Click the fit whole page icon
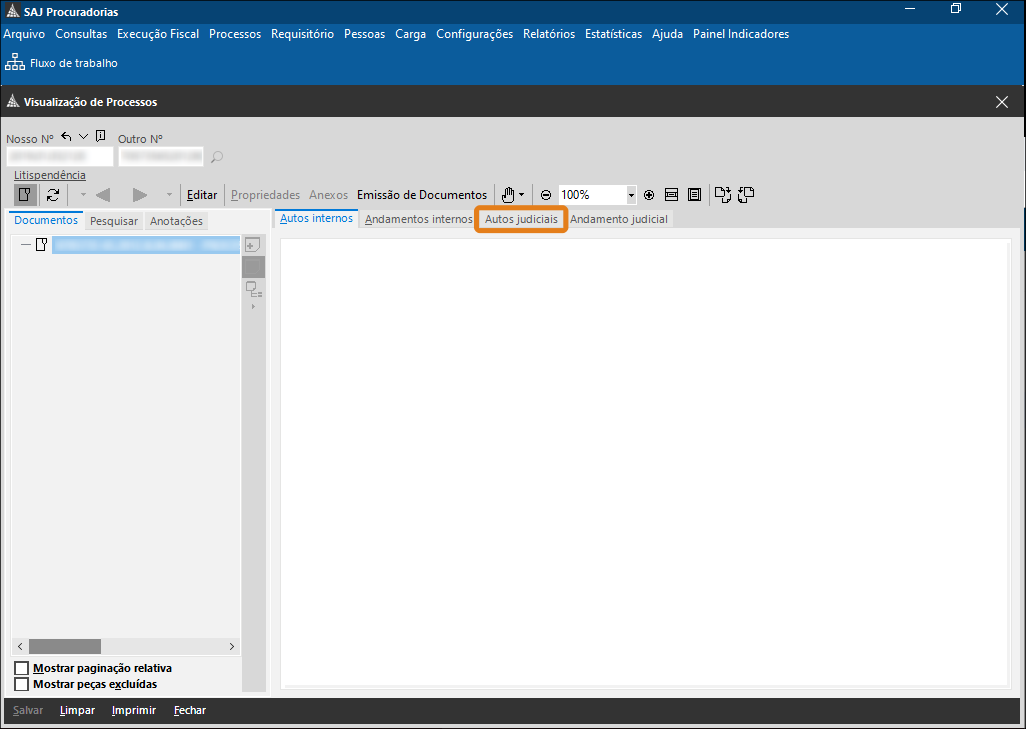 coord(694,195)
